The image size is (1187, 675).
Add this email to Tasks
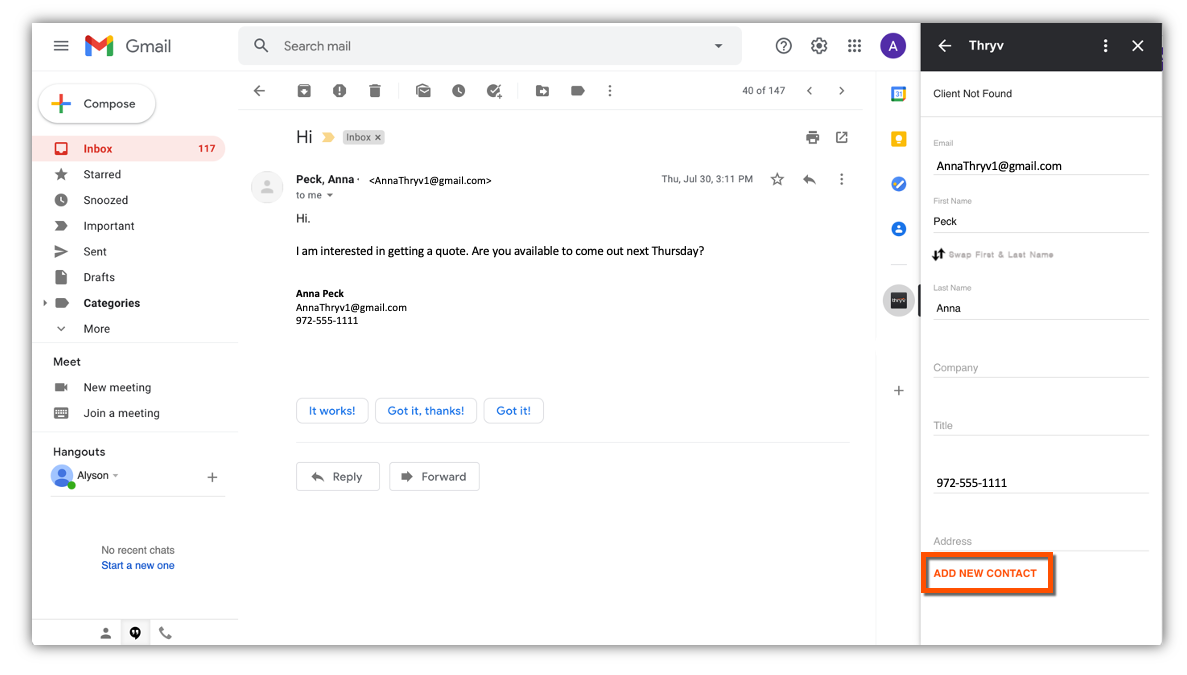coord(494,91)
